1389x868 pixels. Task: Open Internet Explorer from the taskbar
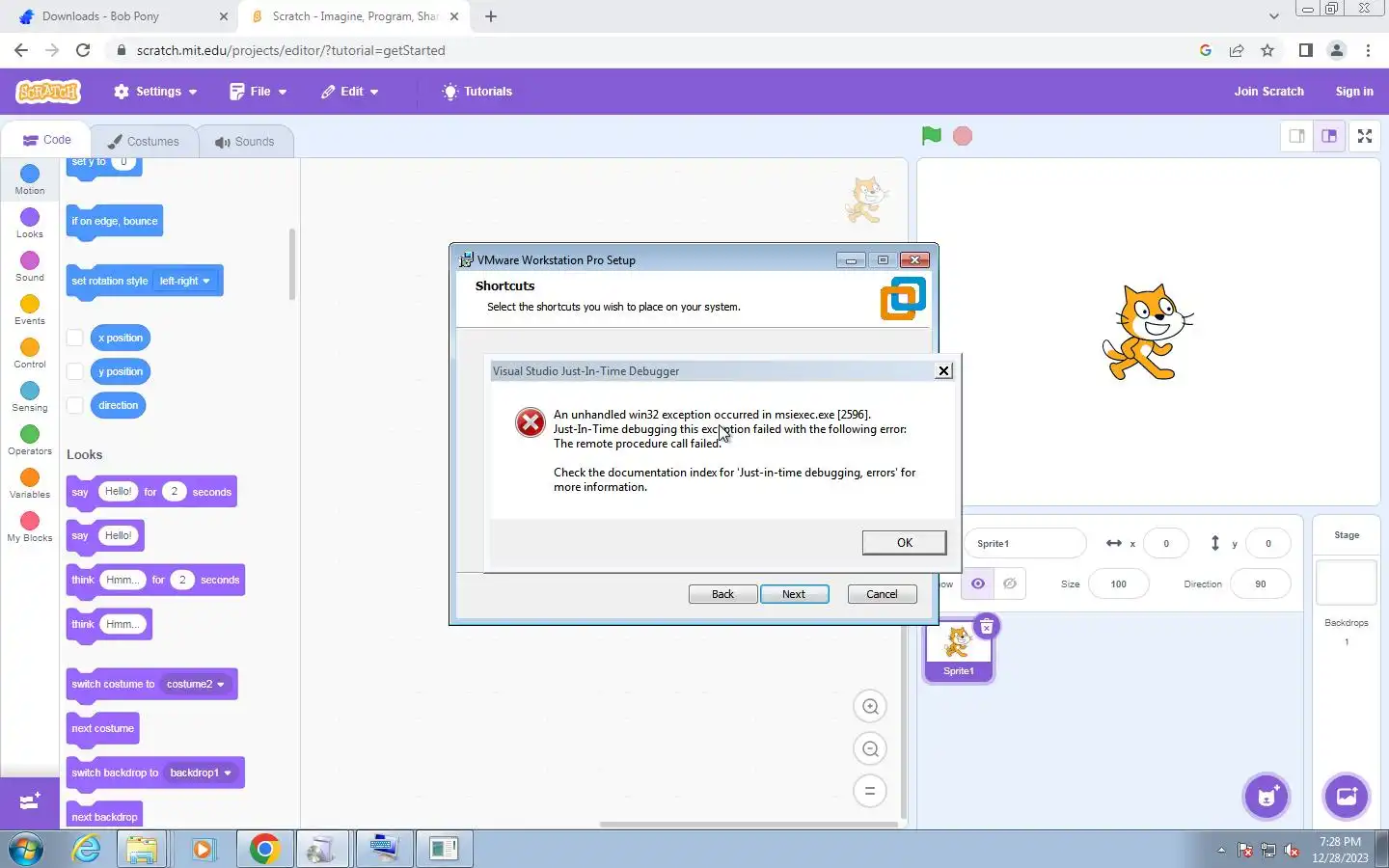(x=86, y=849)
